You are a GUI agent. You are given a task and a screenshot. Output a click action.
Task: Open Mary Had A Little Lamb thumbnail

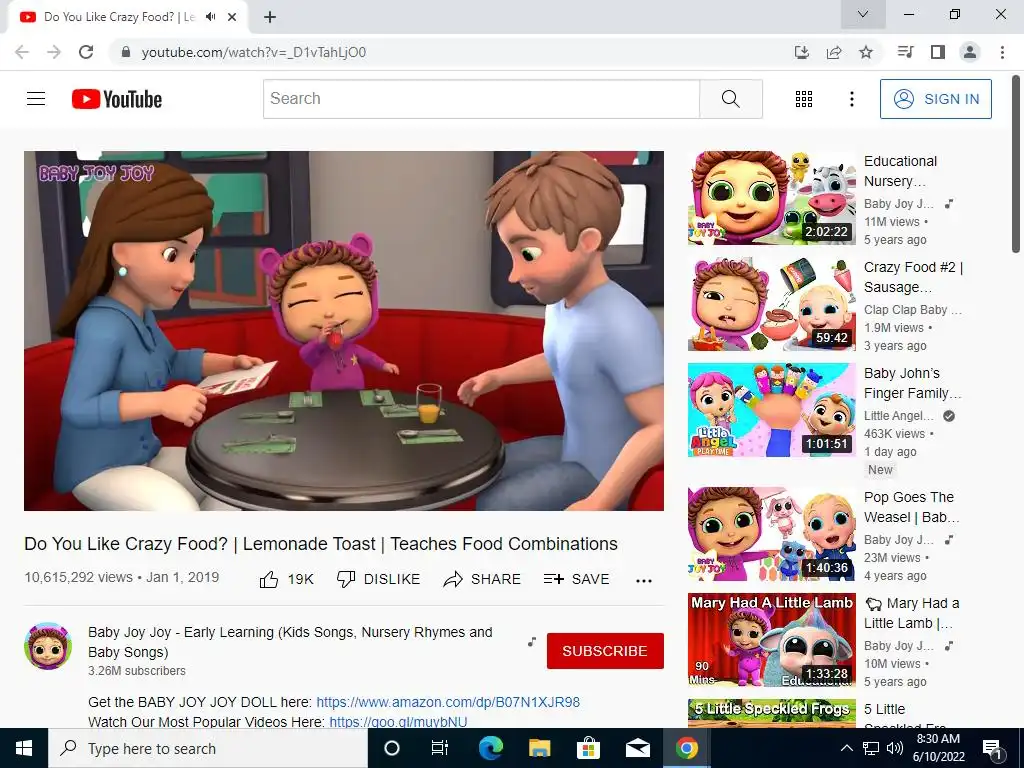tap(771, 639)
